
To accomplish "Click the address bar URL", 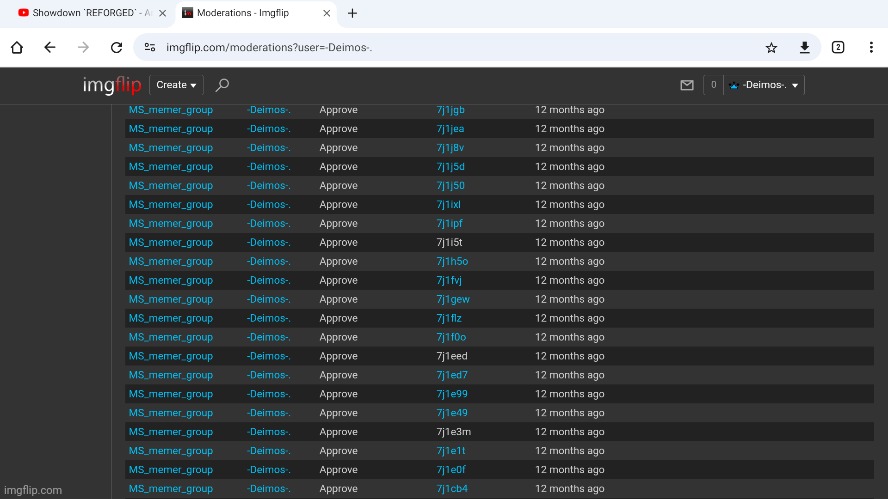I will tap(269, 48).
